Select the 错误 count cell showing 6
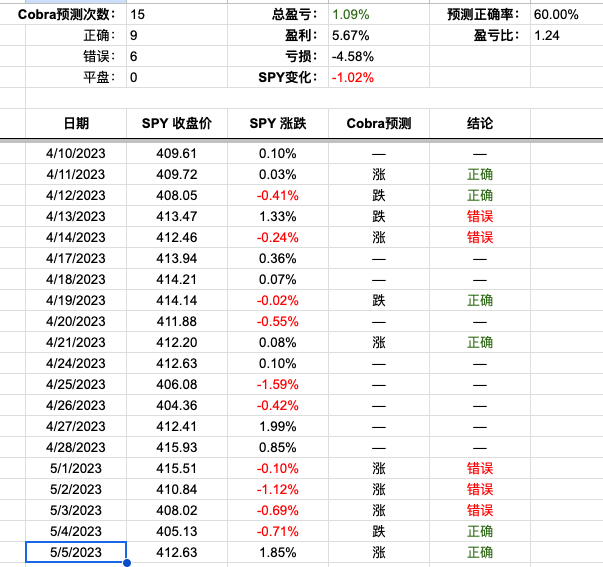The height and width of the screenshot is (567, 603). [177, 57]
